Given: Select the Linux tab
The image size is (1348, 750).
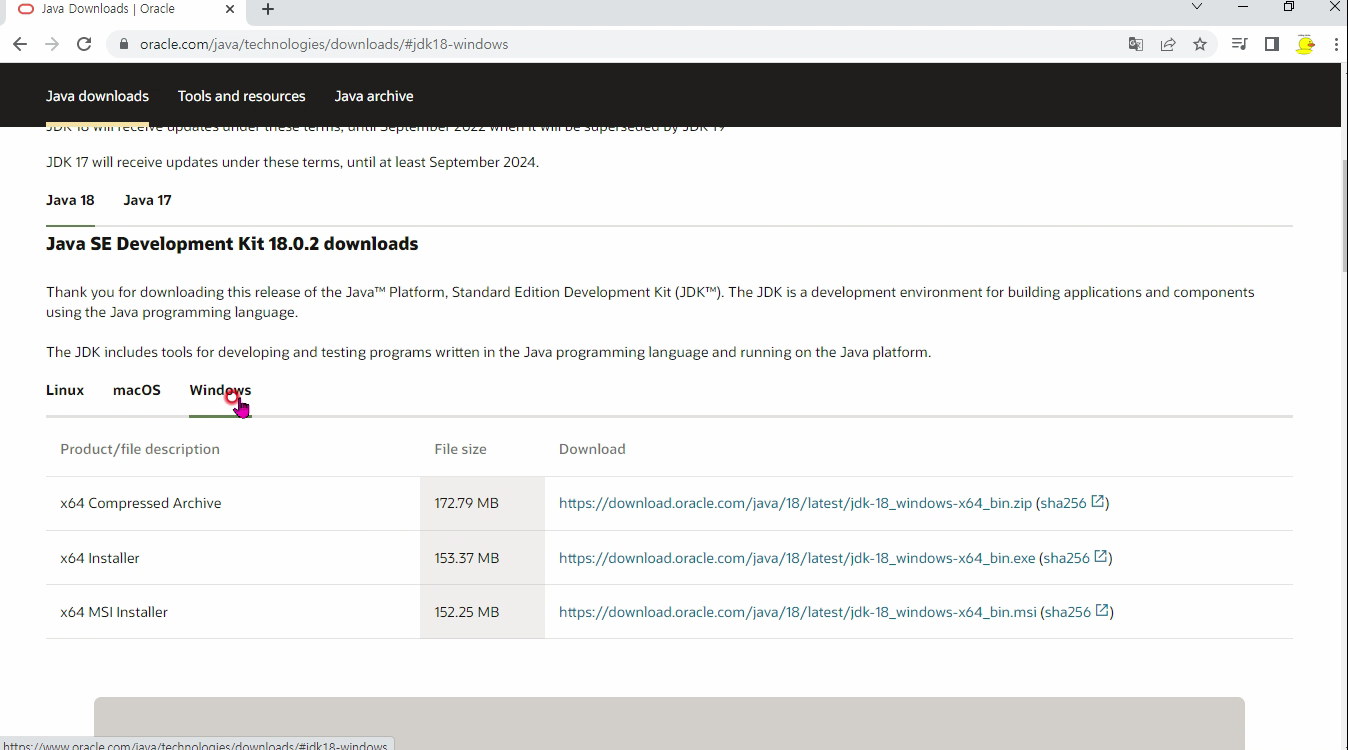Looking at the screenshot, I should [x=65, y=390].
